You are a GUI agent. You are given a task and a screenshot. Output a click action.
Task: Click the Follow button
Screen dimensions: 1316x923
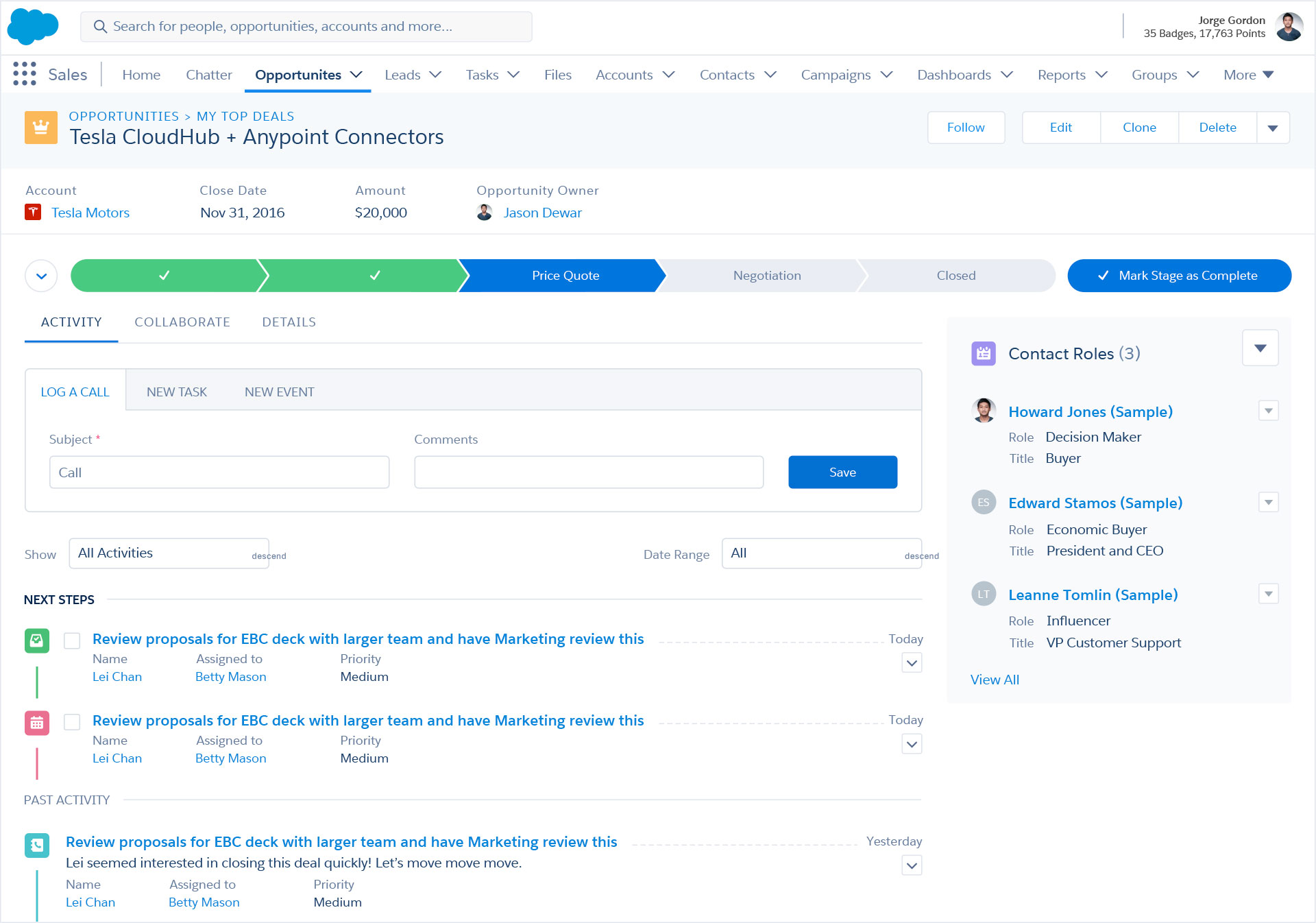[x=966, y=128]
